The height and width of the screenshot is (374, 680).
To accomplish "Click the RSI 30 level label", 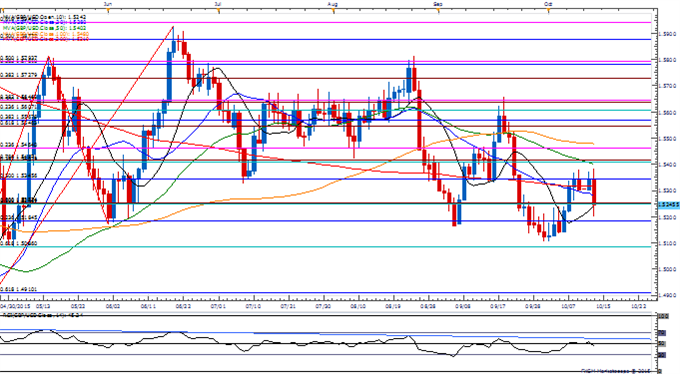I will click(662, 355).
